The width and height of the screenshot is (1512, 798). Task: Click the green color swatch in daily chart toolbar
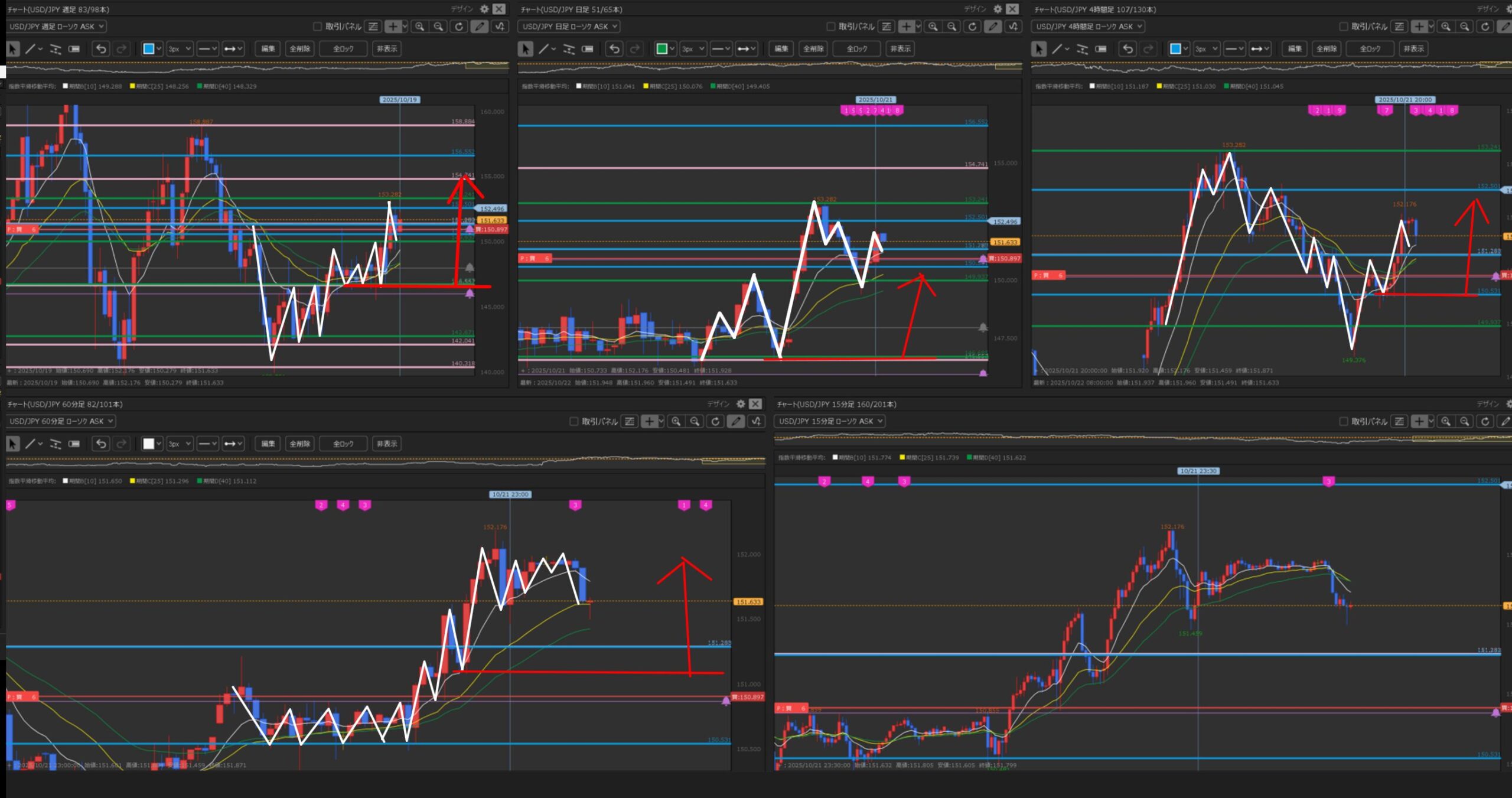coord(662,48)
